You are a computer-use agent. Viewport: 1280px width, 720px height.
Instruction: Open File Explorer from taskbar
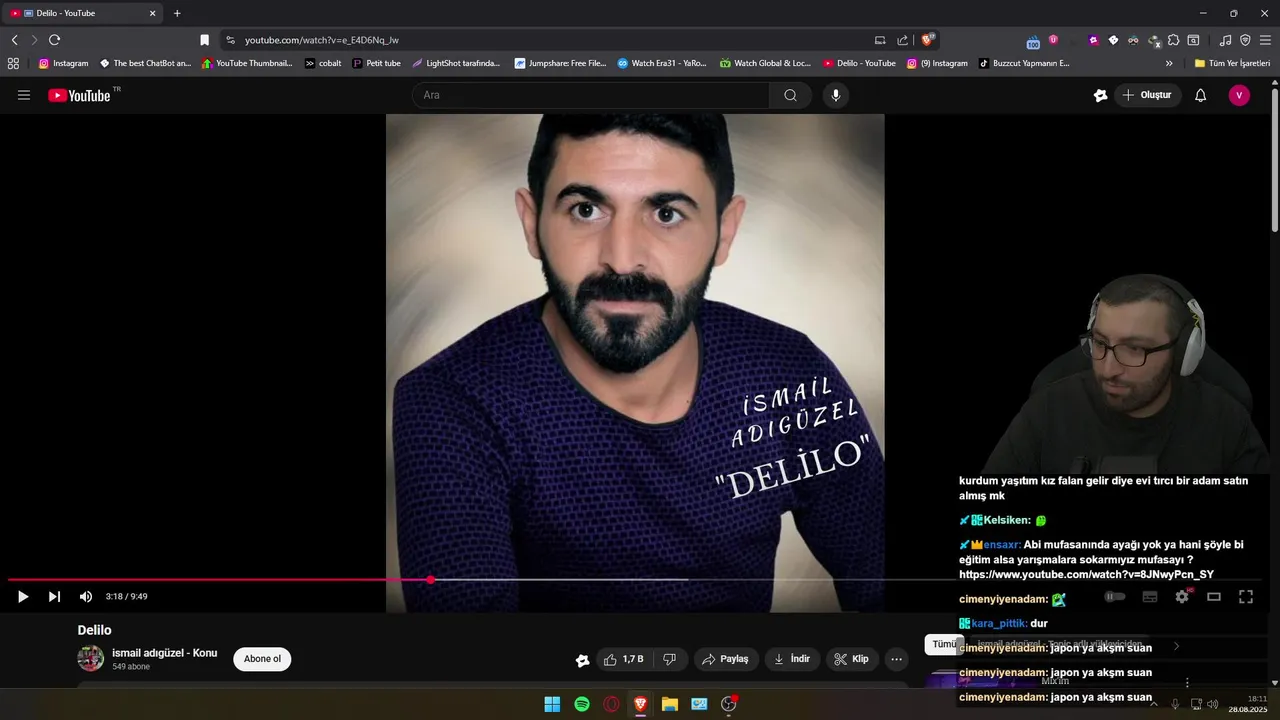coord(670,704)
